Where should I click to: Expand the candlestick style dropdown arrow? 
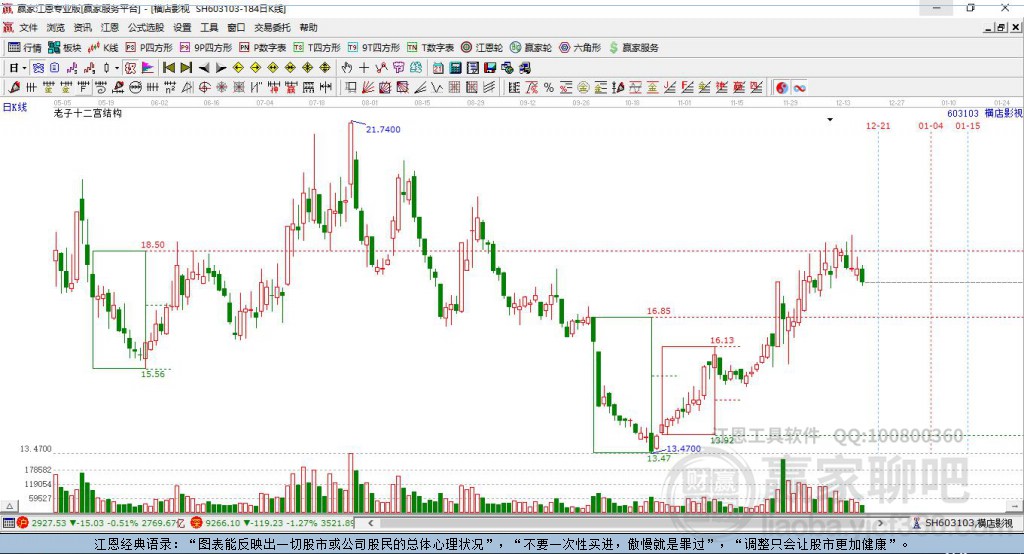point(117,67)
